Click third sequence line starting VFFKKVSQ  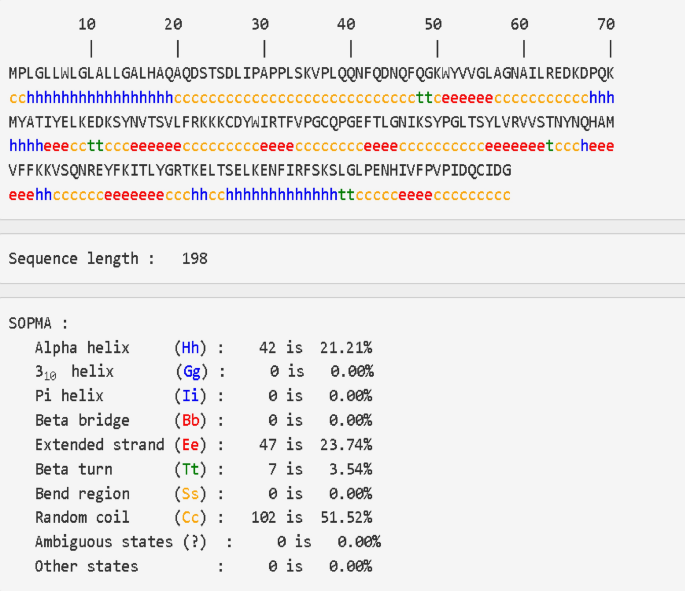coord(259,170)
